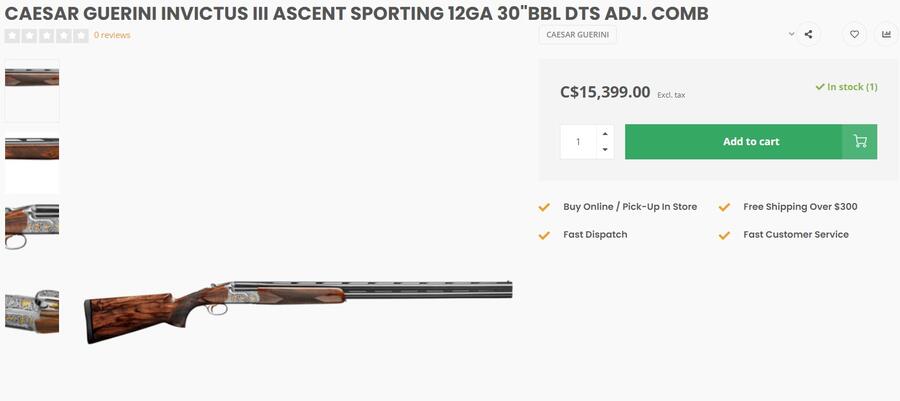The image size is (900, 401).
Task: Increase quantity with the up arrow
Action: click(x=604, y=133)
